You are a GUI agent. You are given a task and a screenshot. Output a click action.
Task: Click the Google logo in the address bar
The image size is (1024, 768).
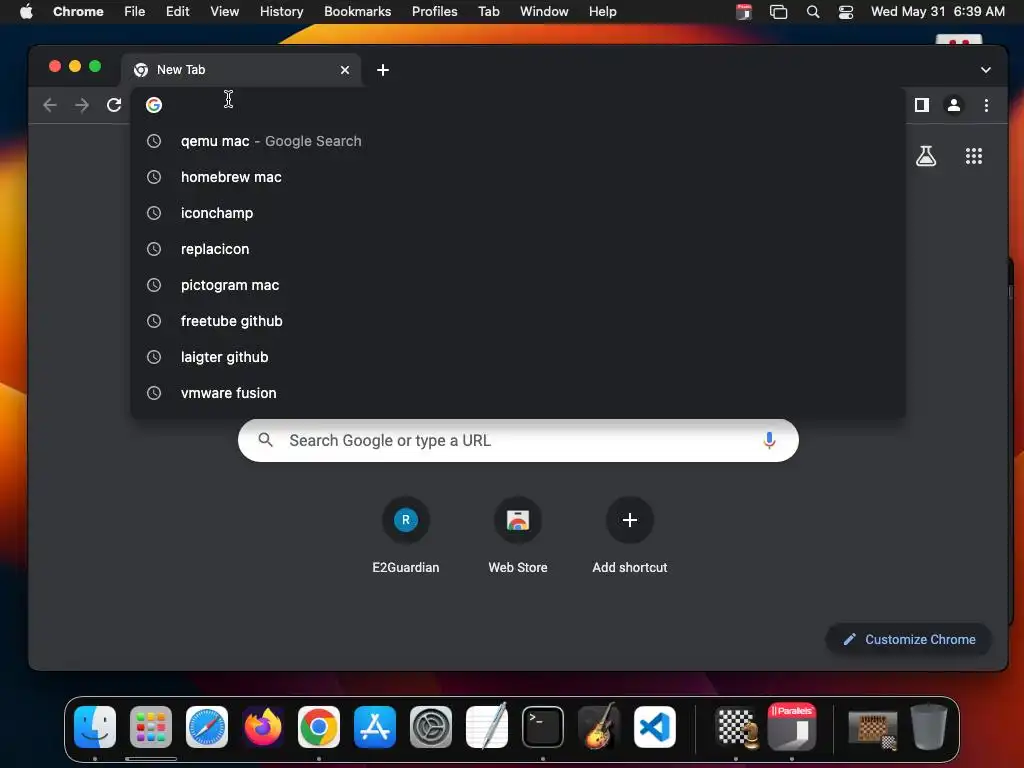pyautogui.click(x=154, y=105)
